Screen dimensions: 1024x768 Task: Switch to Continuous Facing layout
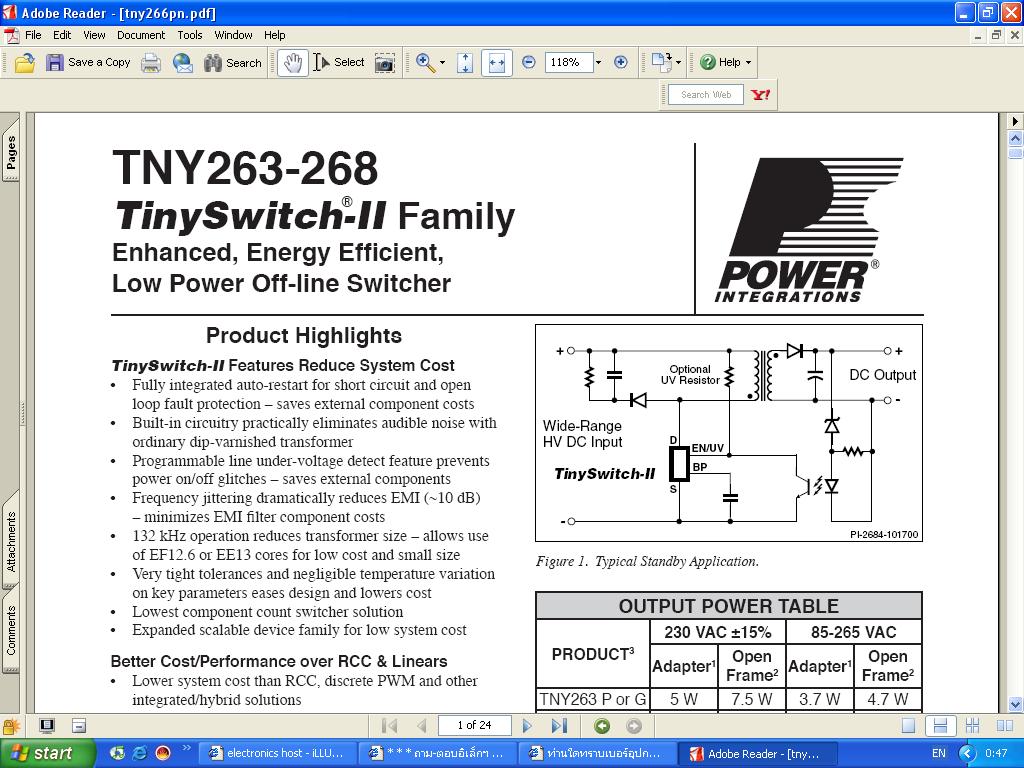coord(972,726)
